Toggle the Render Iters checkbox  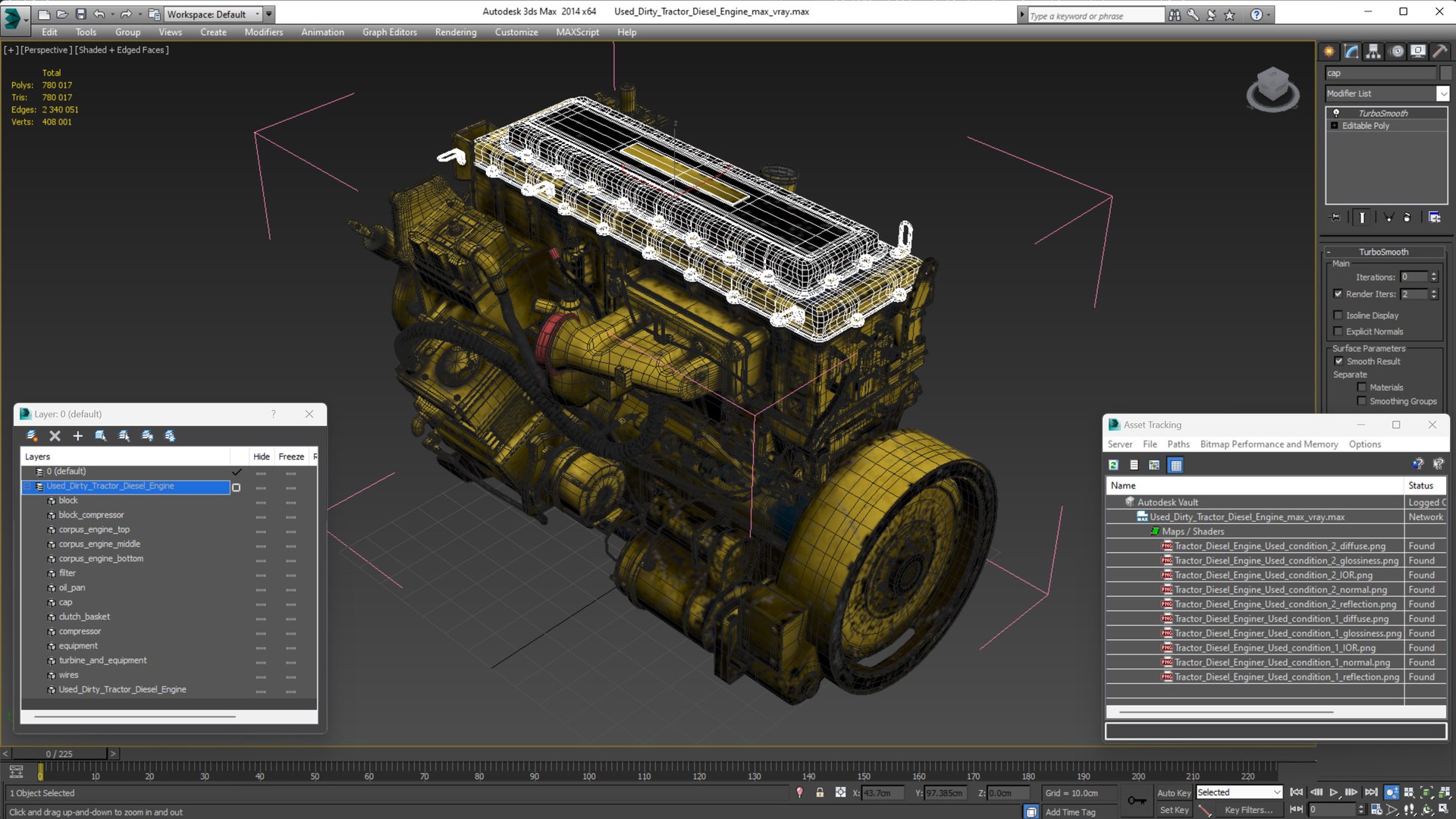tap(1338, 294)
